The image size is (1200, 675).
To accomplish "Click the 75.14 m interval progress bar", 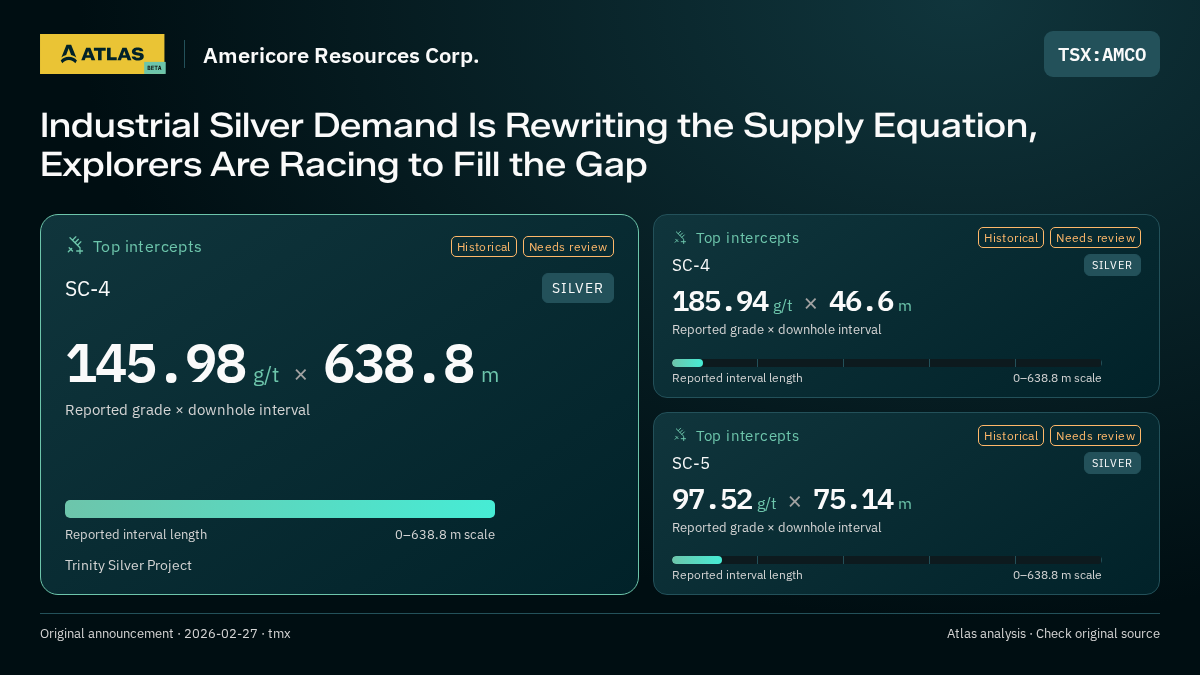I will pos(887,560).
